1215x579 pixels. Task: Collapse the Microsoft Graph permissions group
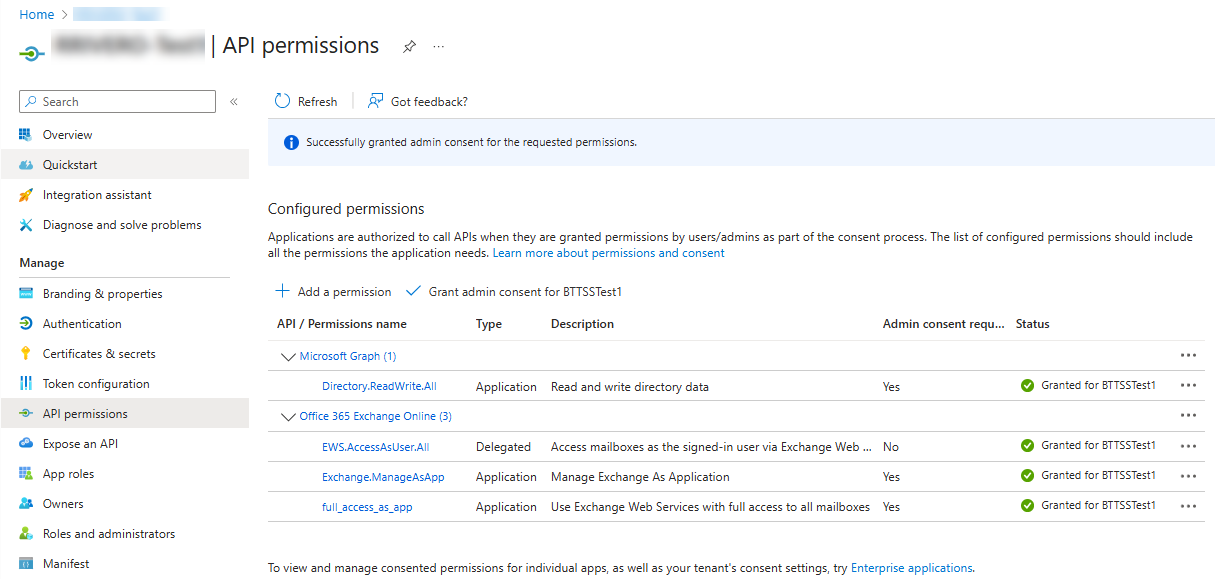point(289,356)
